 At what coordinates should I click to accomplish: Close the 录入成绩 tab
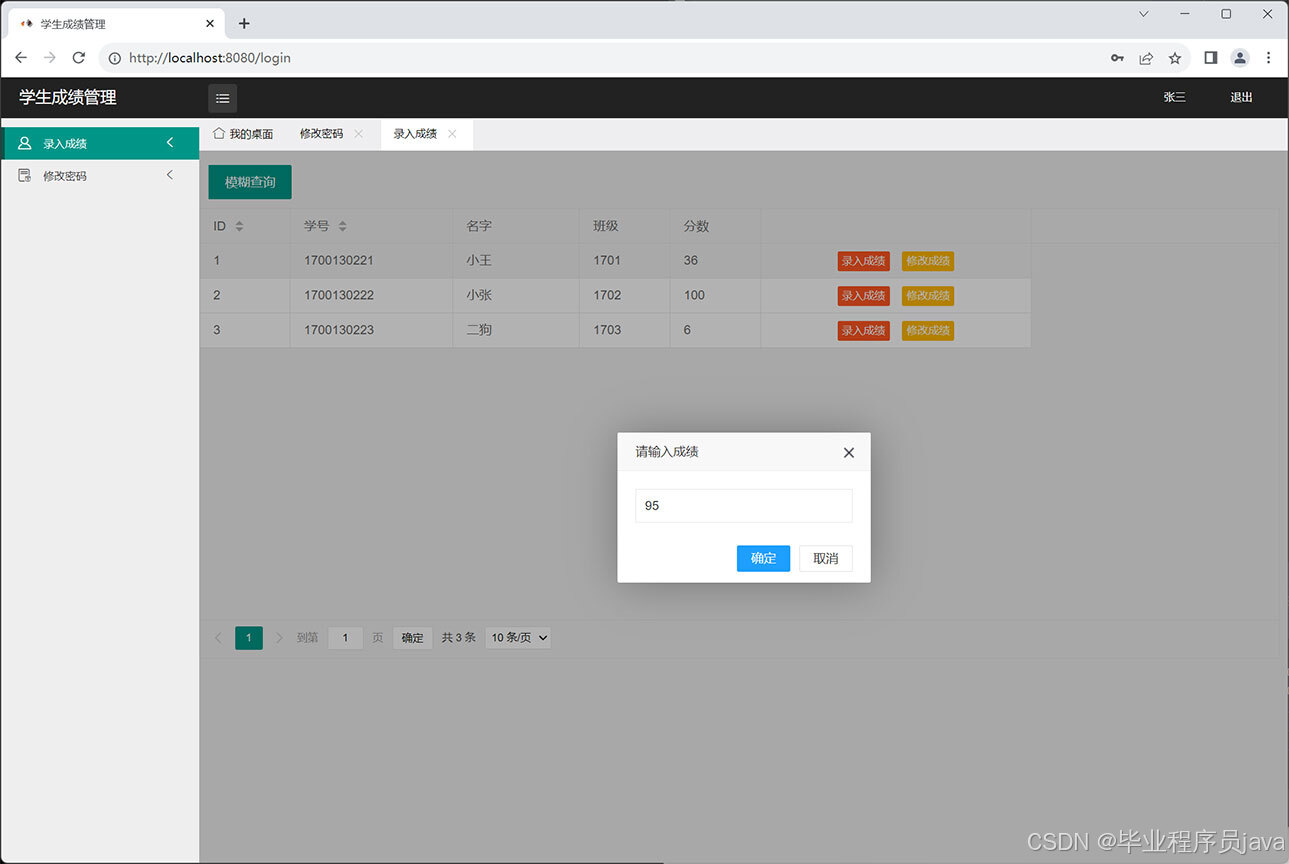[452, 134]
